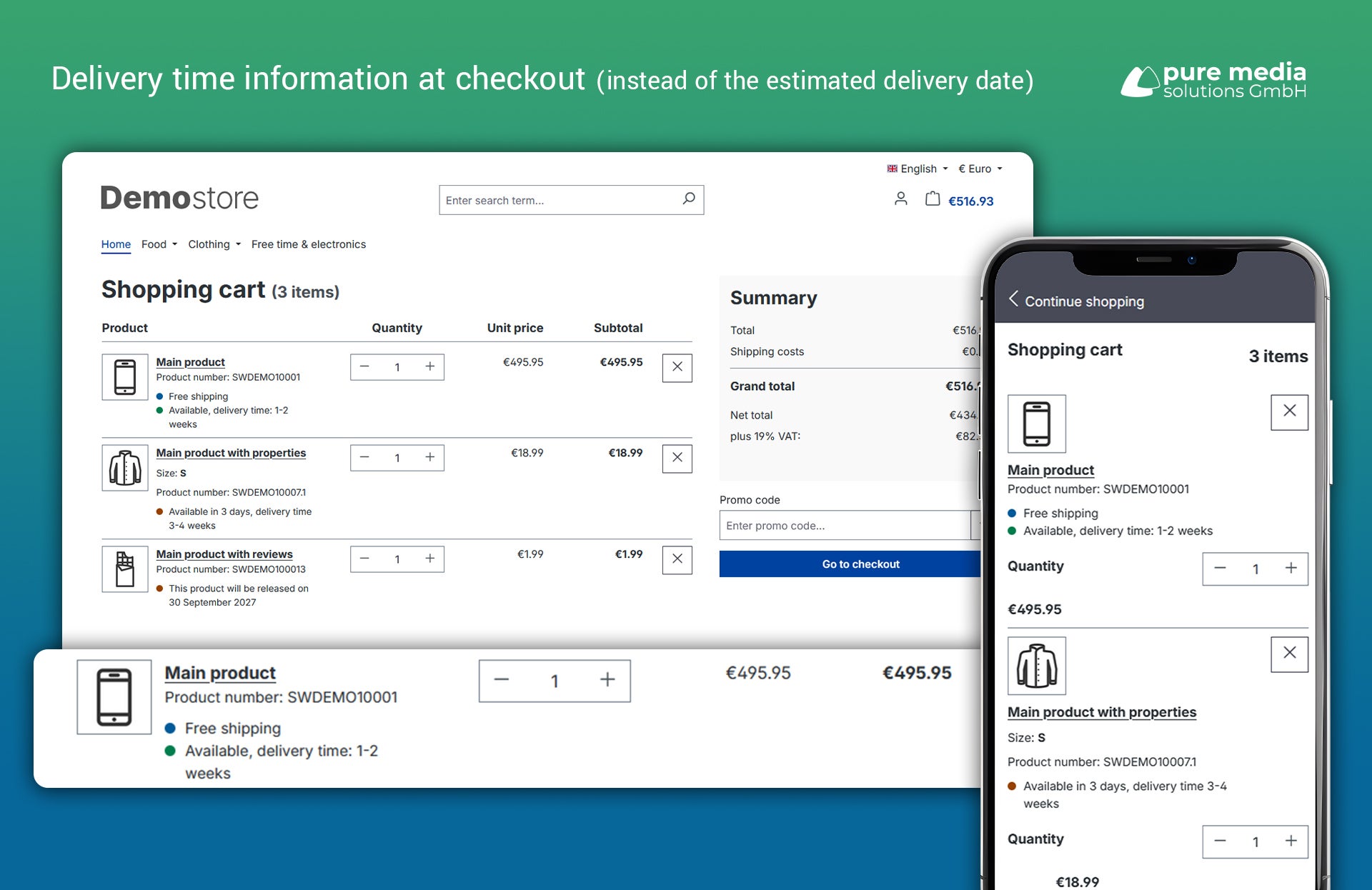Open Main product link in phone view
The width and height of the screenshot is (1372, 890).
point(1050,470)
